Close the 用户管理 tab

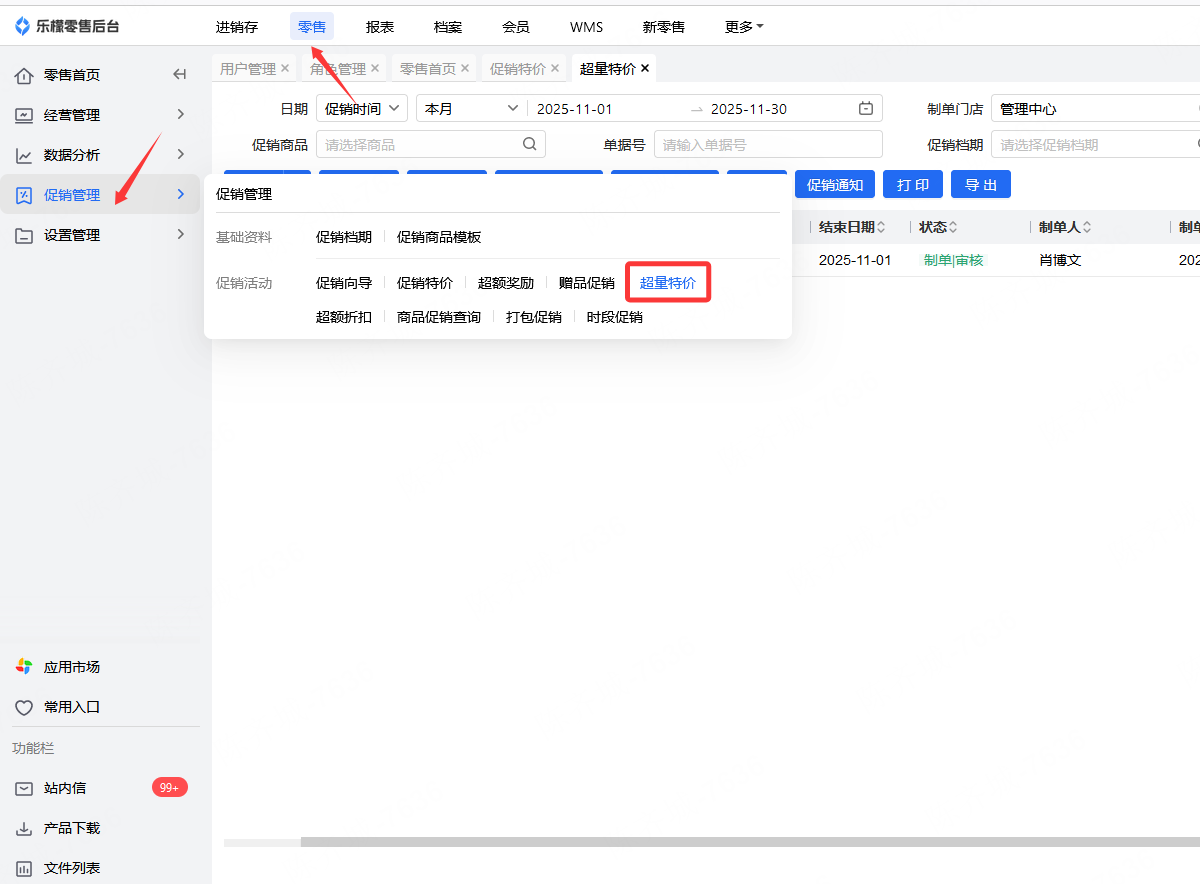(285, 68)
